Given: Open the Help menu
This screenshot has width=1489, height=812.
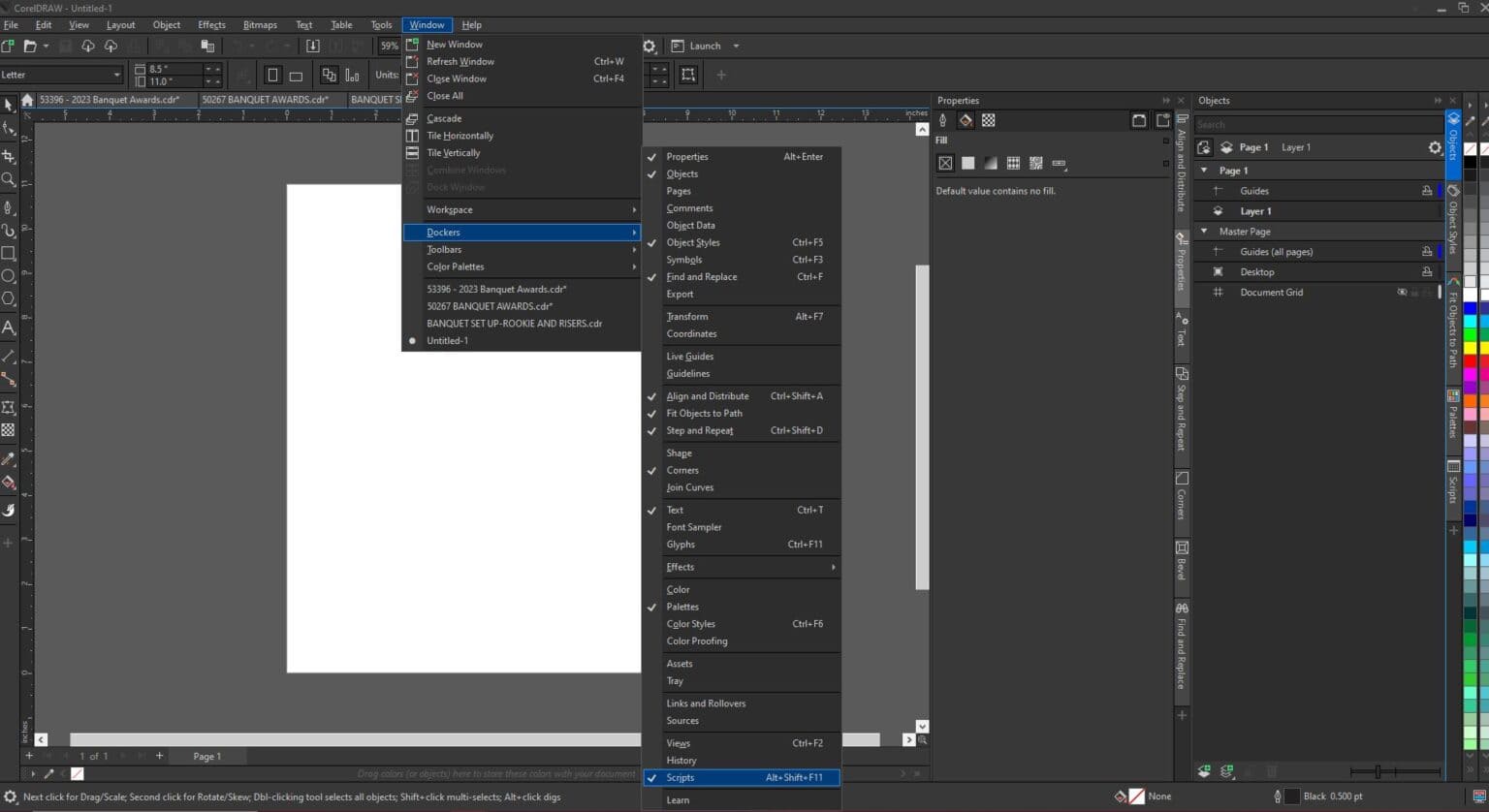Looking at the screenshot, I should 472,24.
